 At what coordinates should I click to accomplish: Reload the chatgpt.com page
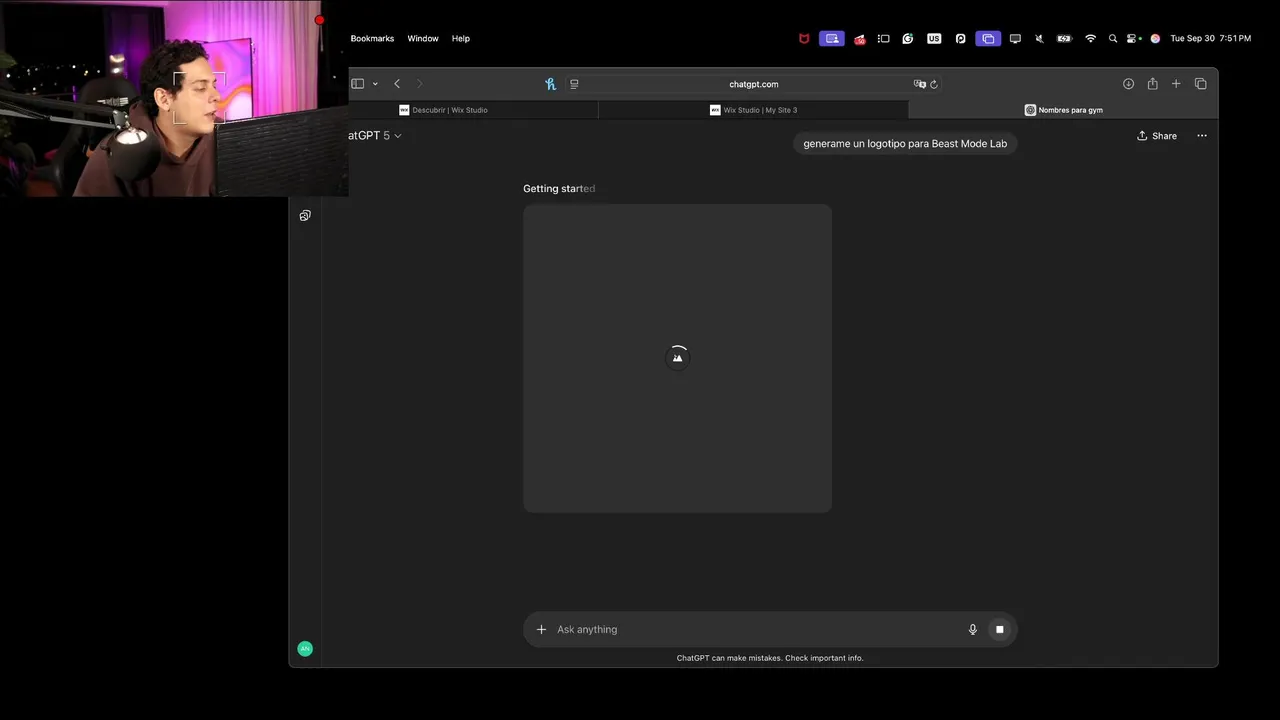click(x=934, y=84)
